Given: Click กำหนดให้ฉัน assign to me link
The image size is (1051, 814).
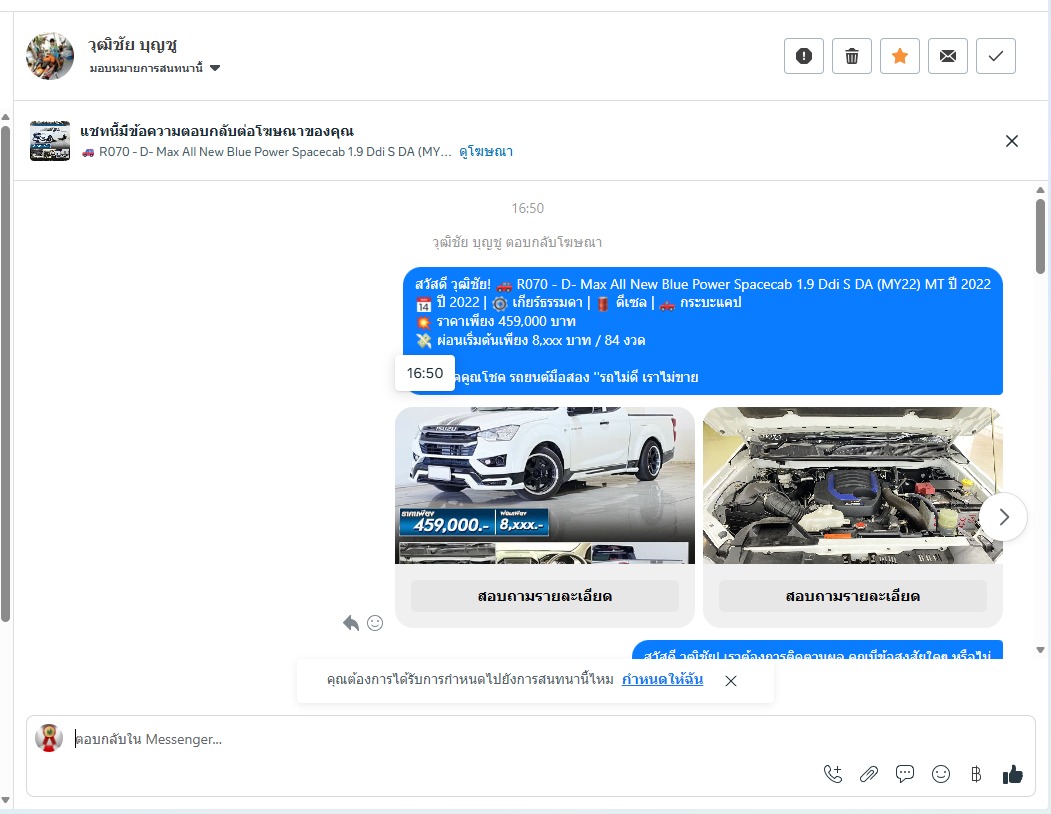Looking at the screenshot, I should coord(662,679).
